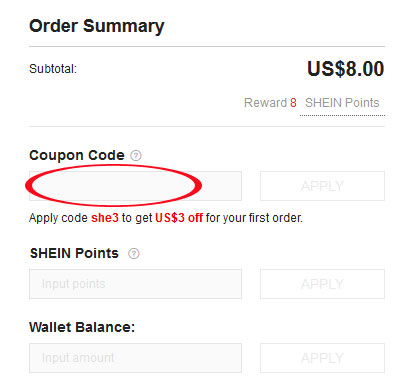This screenshot has width=404, height=388.
Task: Select the Order Summary heading
Action: point(97,26)
